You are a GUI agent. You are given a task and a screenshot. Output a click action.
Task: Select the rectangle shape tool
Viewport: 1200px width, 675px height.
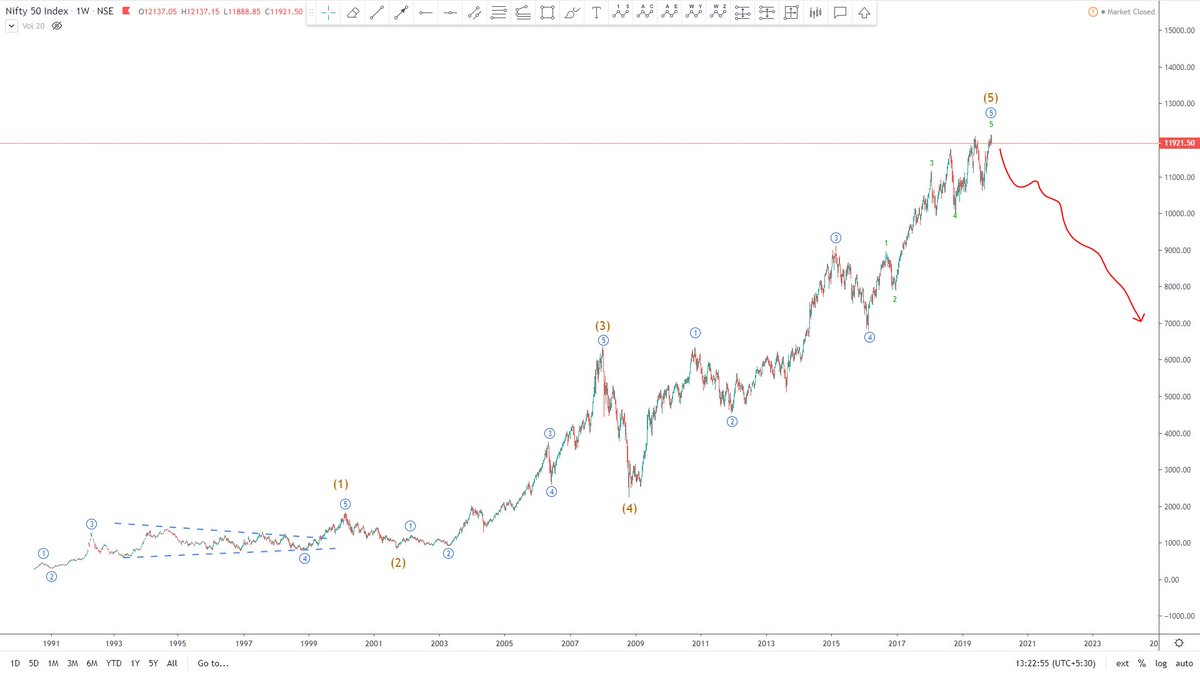pos(547,13)
